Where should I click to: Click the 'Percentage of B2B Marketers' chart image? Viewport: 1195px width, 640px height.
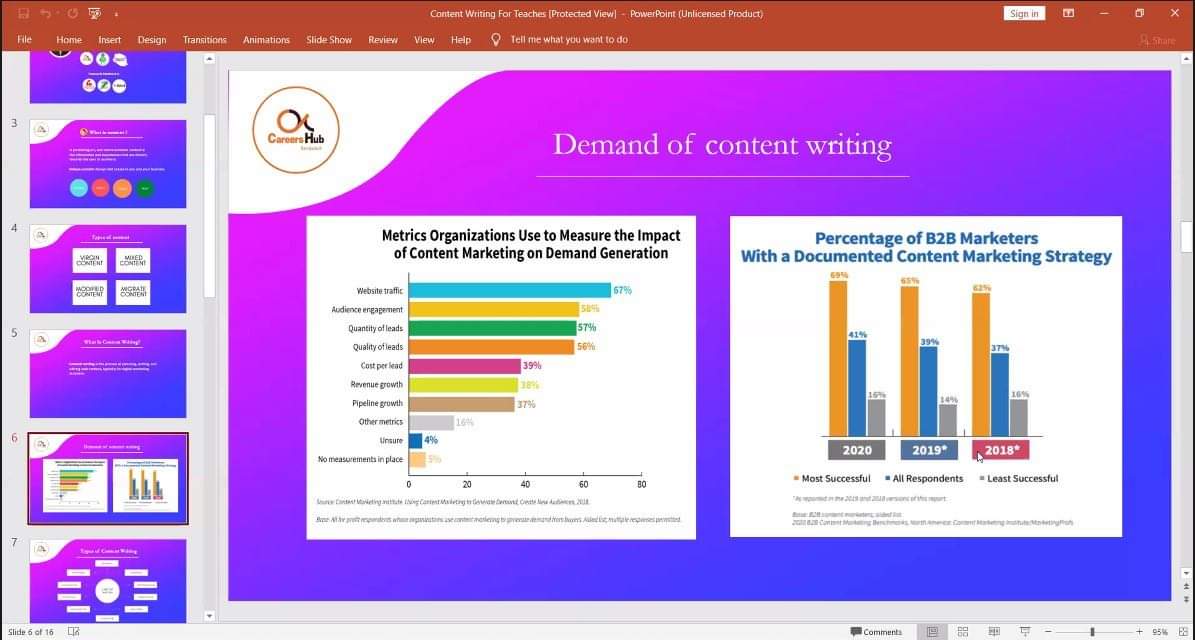[x=926, y=376]
